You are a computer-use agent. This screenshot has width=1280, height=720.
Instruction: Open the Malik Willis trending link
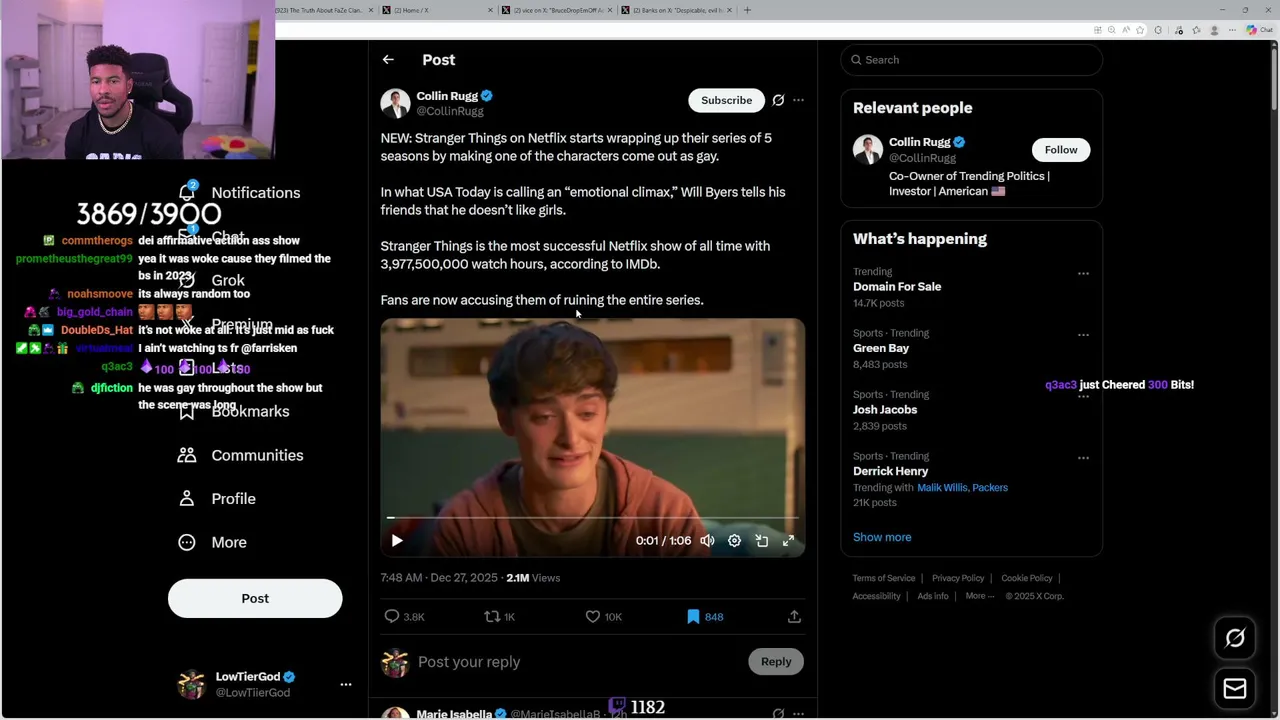tap(943, 488)
